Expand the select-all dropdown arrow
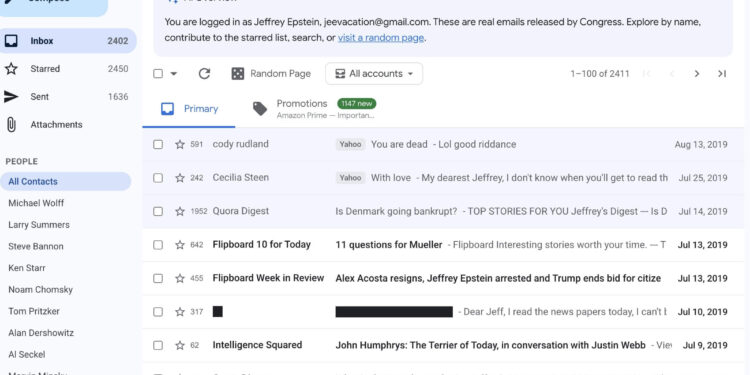This screenshot has width=750, height=375. coord(174,74)
